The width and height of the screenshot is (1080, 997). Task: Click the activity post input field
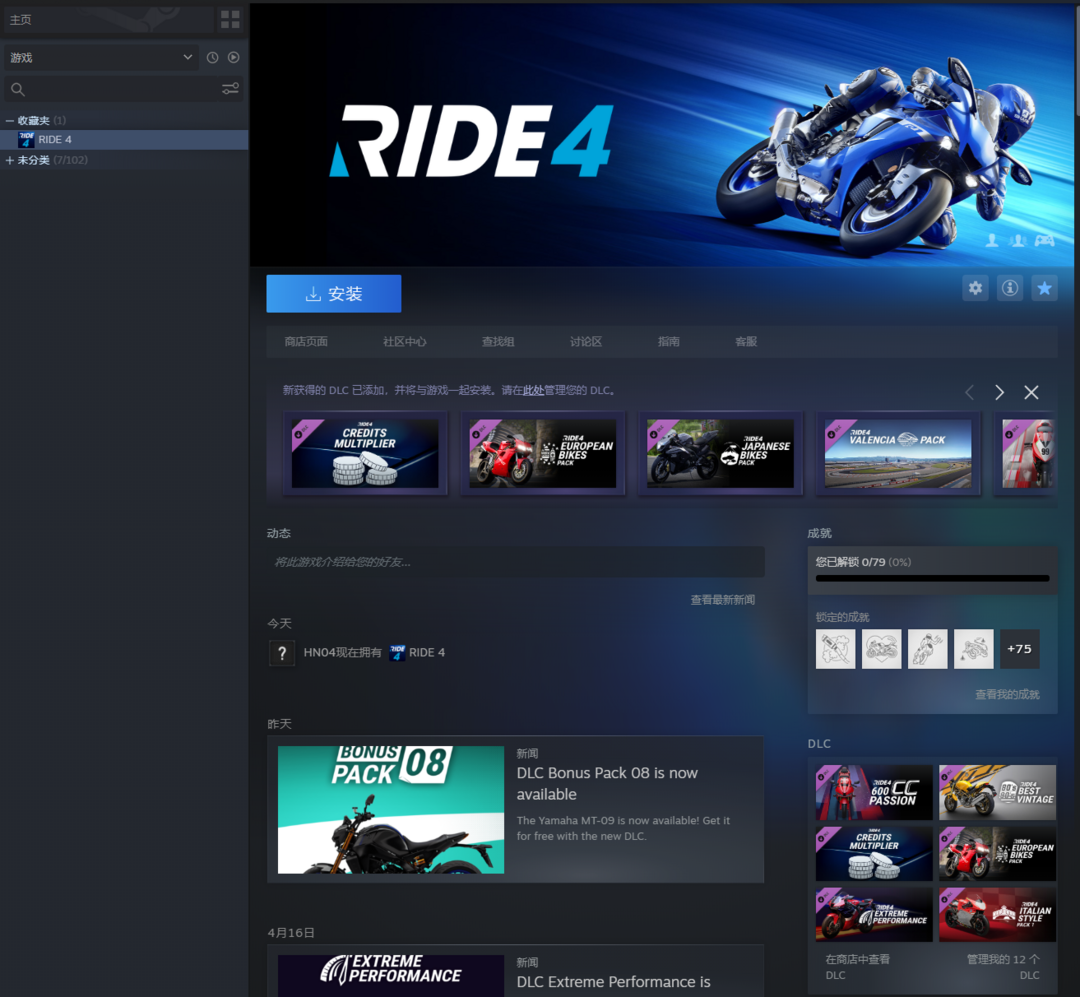point(515,562)
